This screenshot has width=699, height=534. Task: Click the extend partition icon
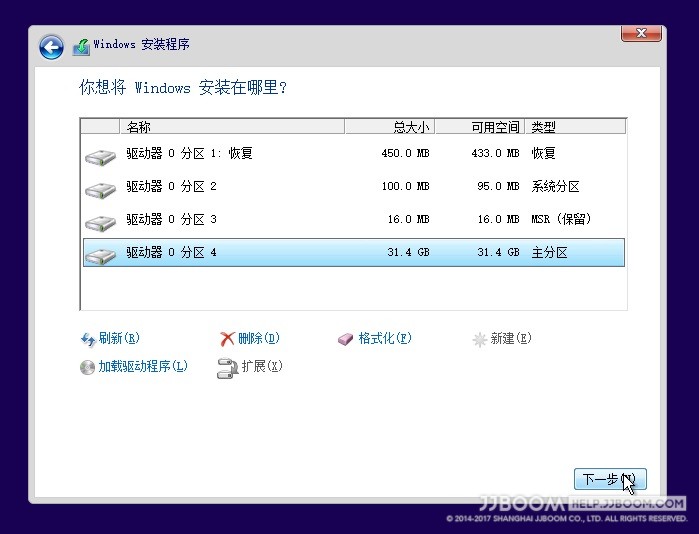pos(227,367)
